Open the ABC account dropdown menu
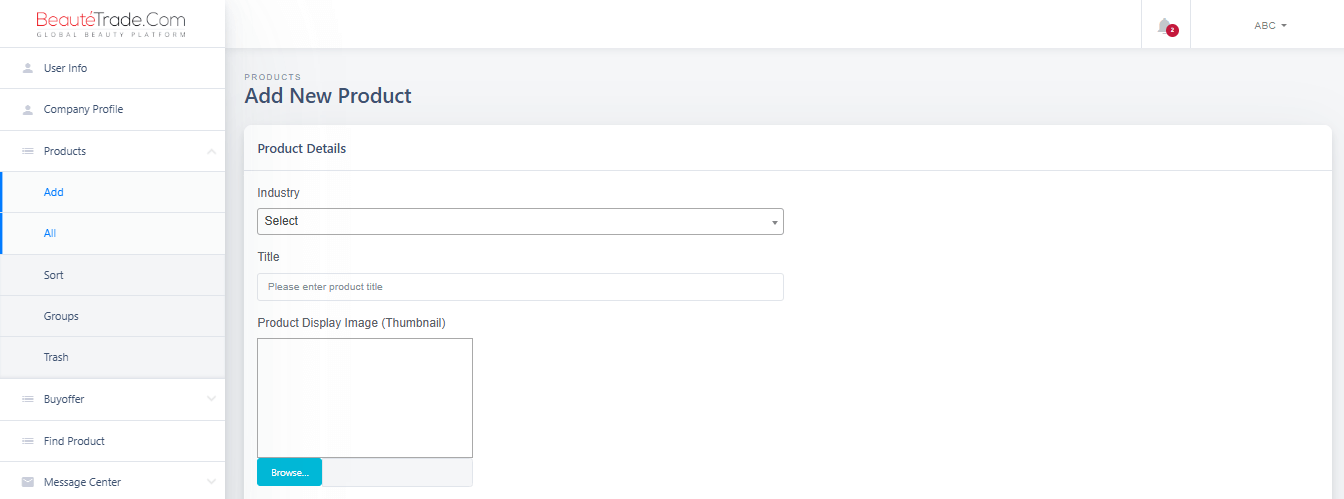Viewport: 1344px width, 499px height. click(x=1269, y=26)
